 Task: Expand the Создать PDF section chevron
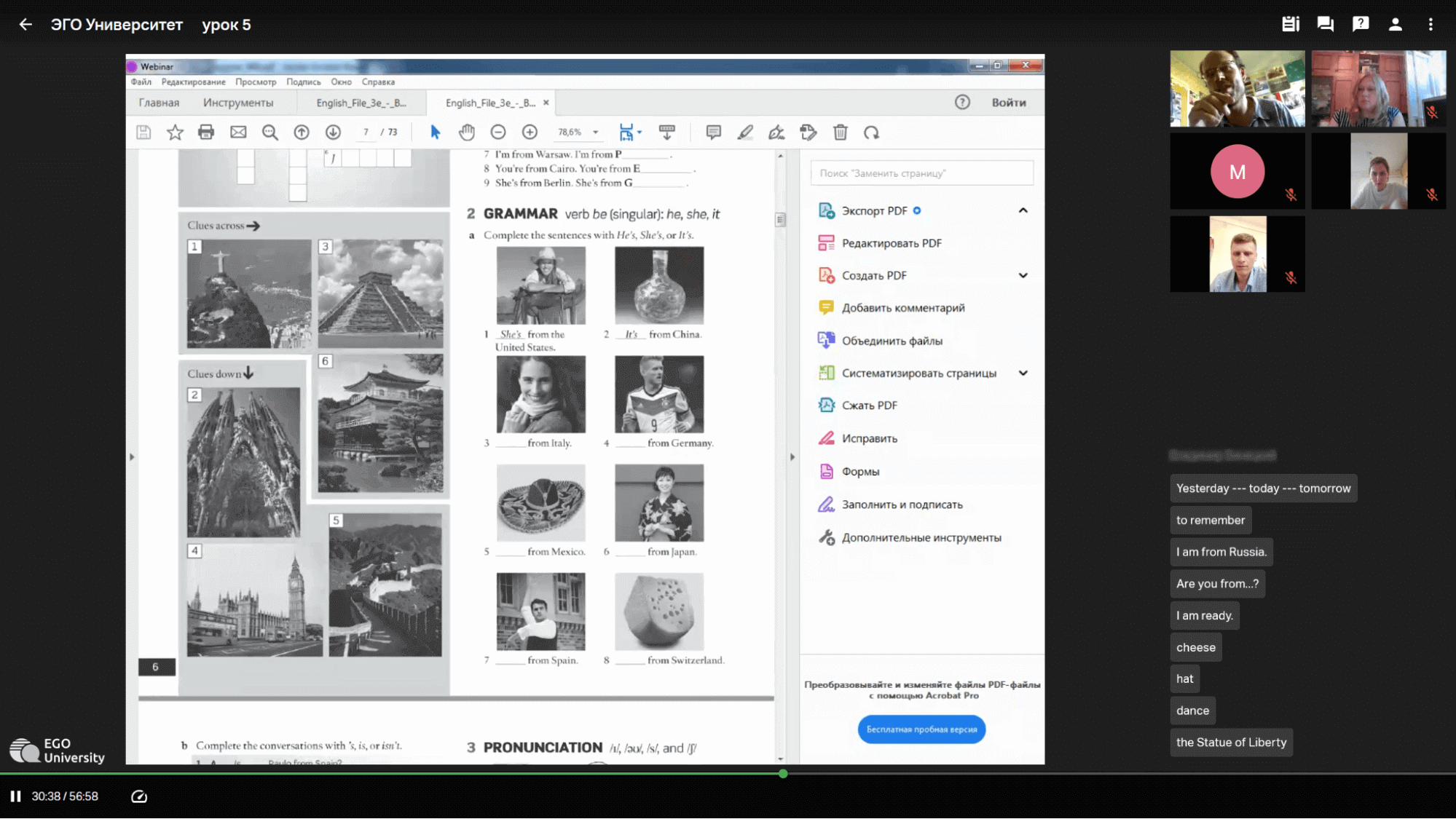click(x=1023, y=276)
